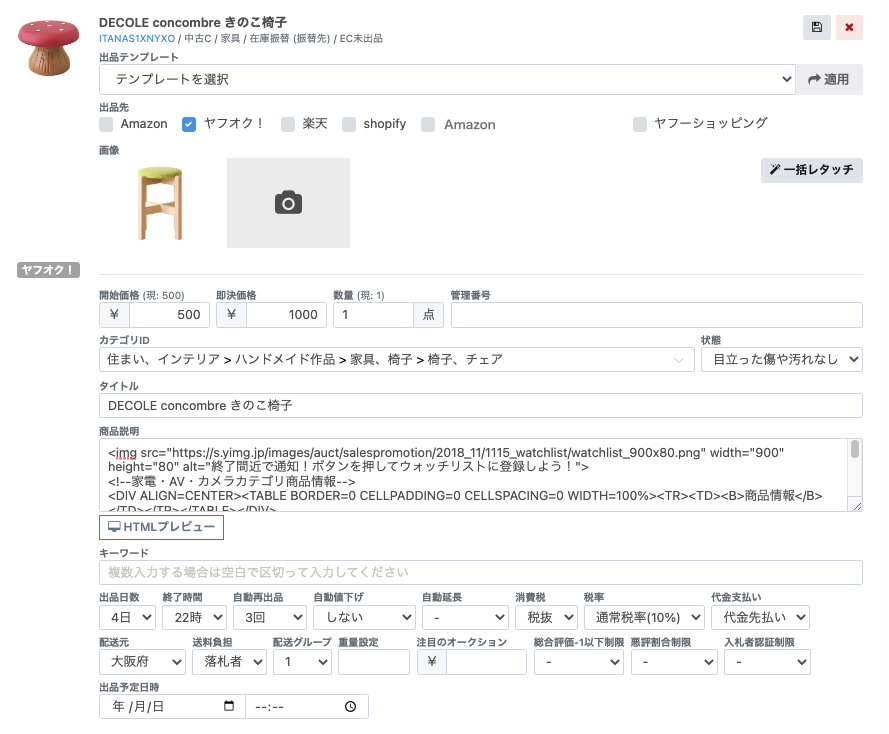Open the 配送グループ dropdown
This screenshot has width=889, height=734.
tap(302, 662)
